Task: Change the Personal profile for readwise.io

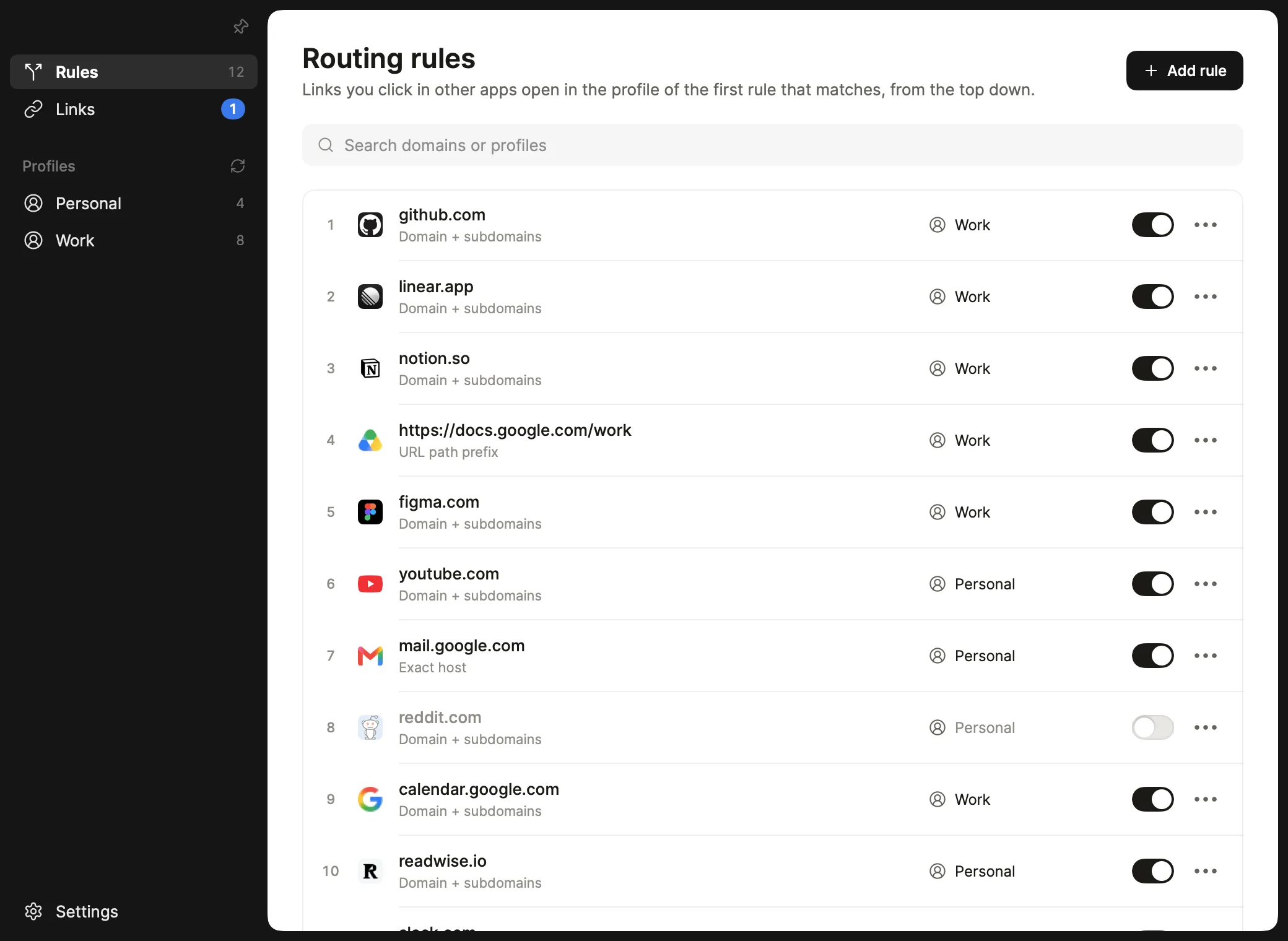Action: (x=972, y=871)
